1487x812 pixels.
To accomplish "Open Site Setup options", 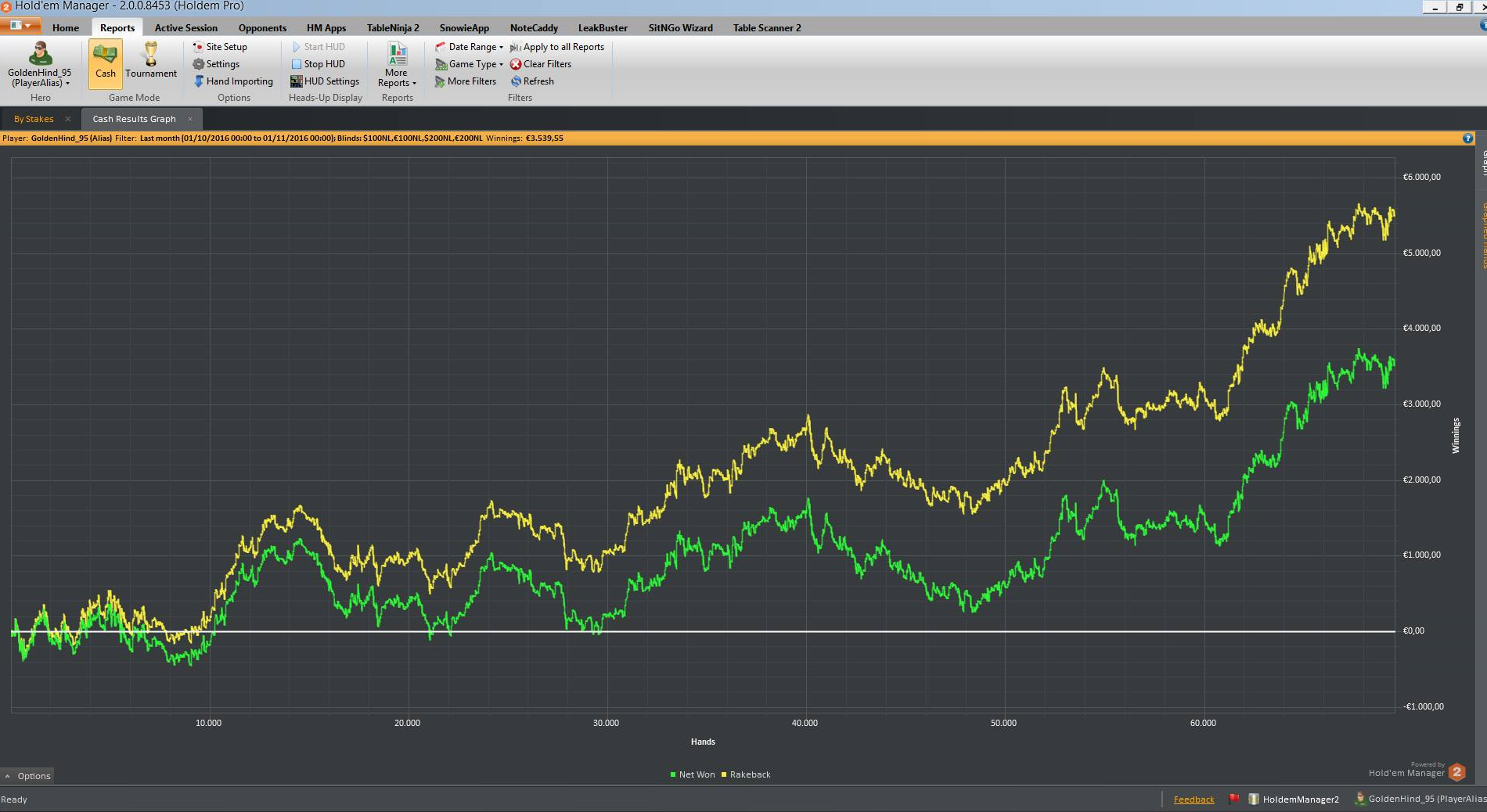I will (x=220, y=47).
